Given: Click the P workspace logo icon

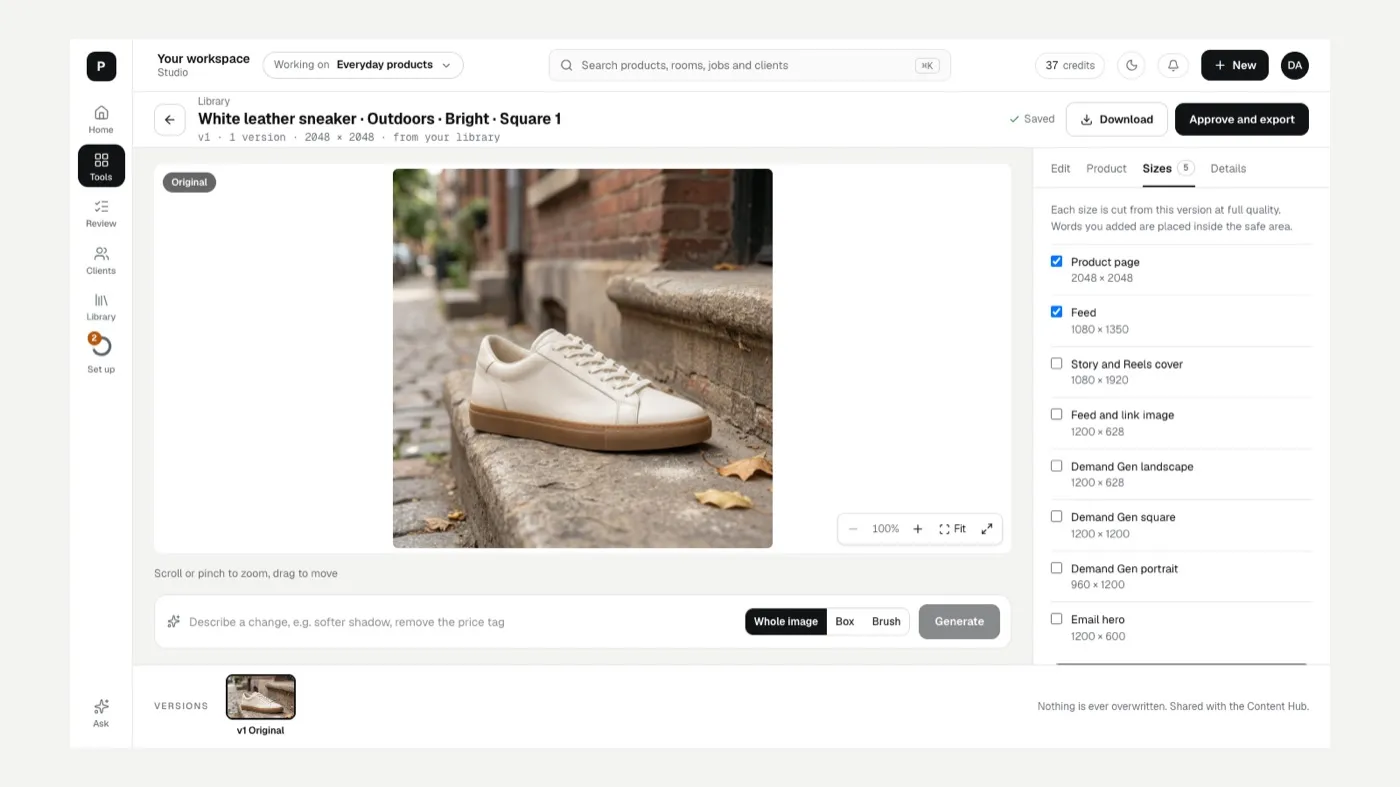Looking at the screenshot, I should (101, 66).
